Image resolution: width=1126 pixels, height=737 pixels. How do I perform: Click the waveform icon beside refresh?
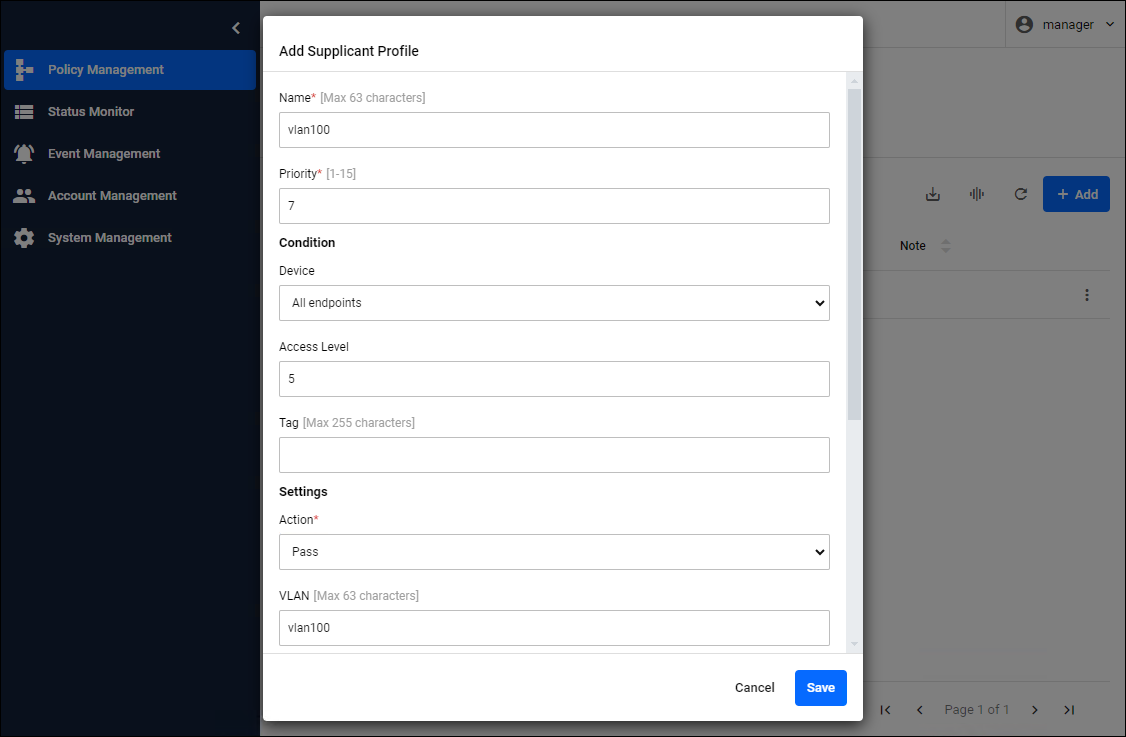[x=977, y=194]
